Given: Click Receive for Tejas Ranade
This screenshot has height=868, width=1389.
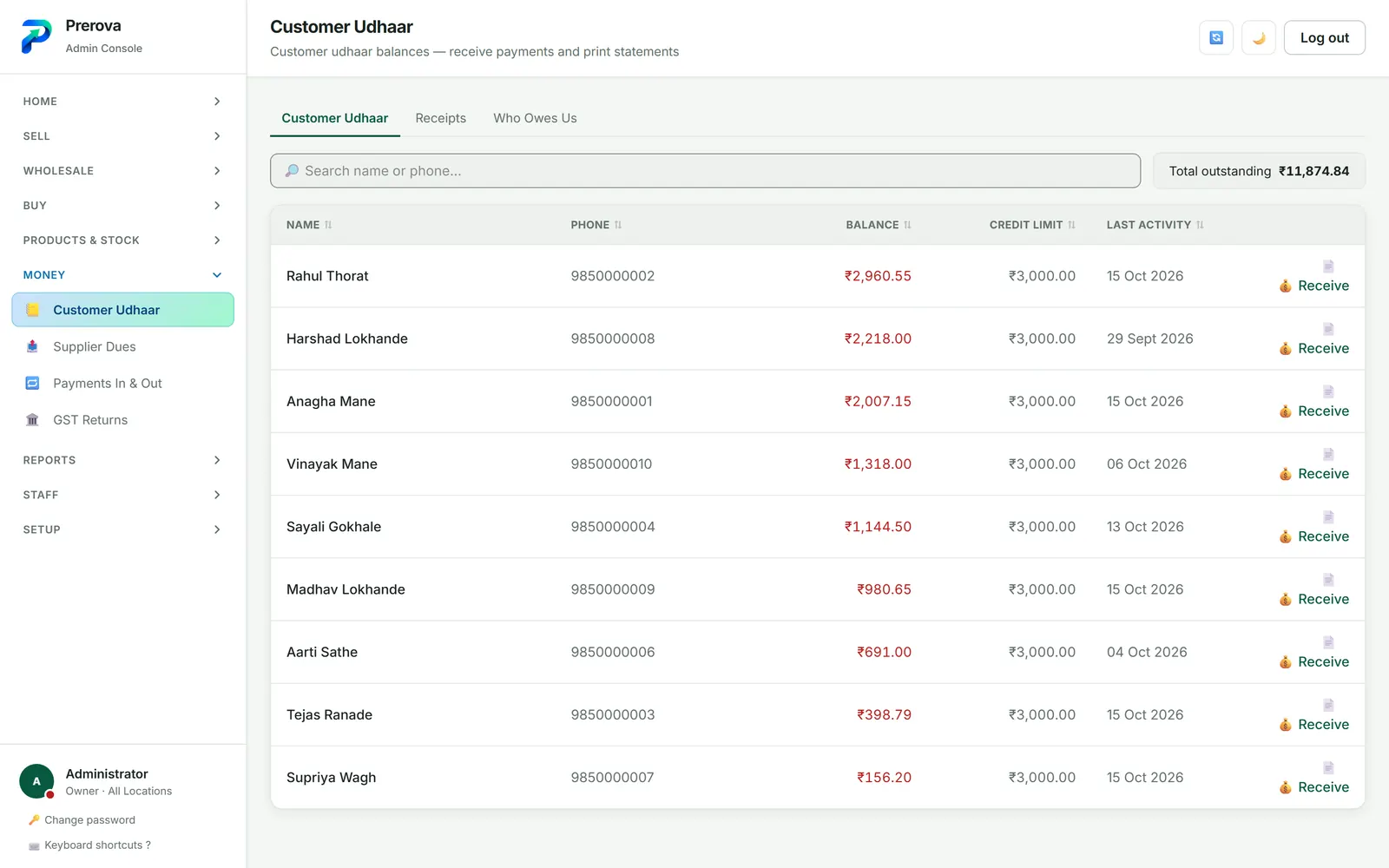Looking at the screenshot, I should coord(1313,725).
